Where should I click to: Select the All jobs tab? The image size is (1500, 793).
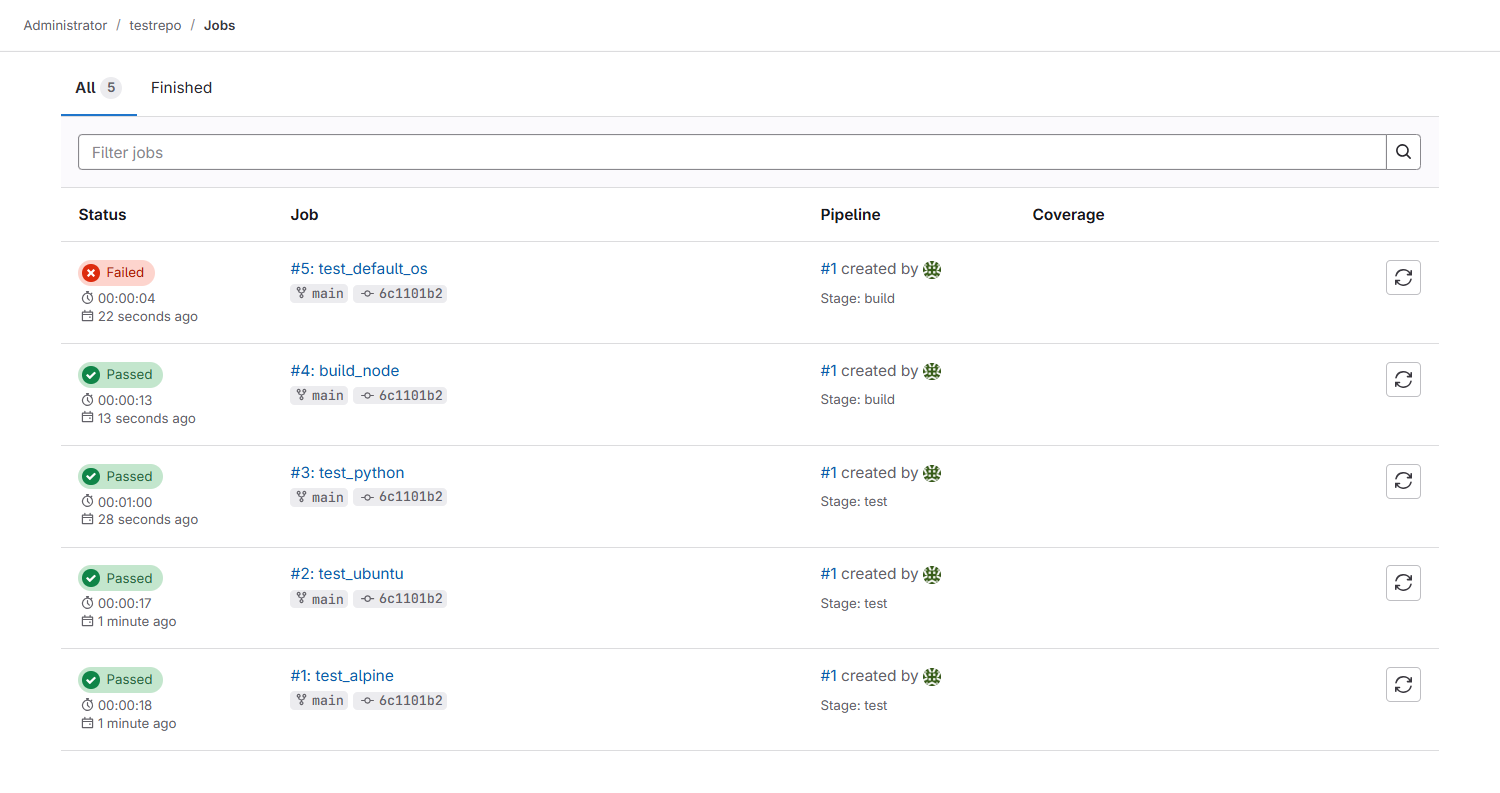pyautogui.click(x=97, y=88)
